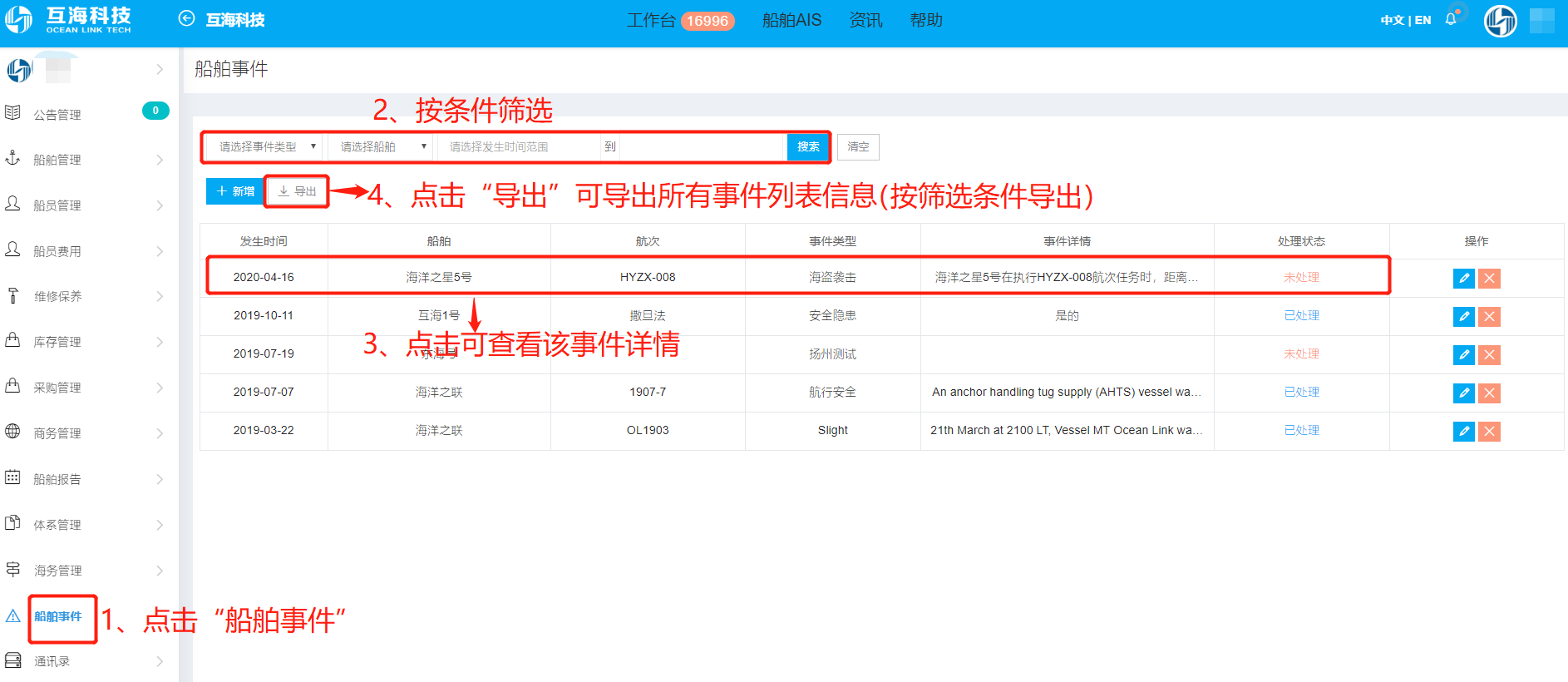Image resolution: width=1568 pixels, height=682 pixels.
Task: Click the documents icon for 体系管理
Action: click(x=12, y=522)
